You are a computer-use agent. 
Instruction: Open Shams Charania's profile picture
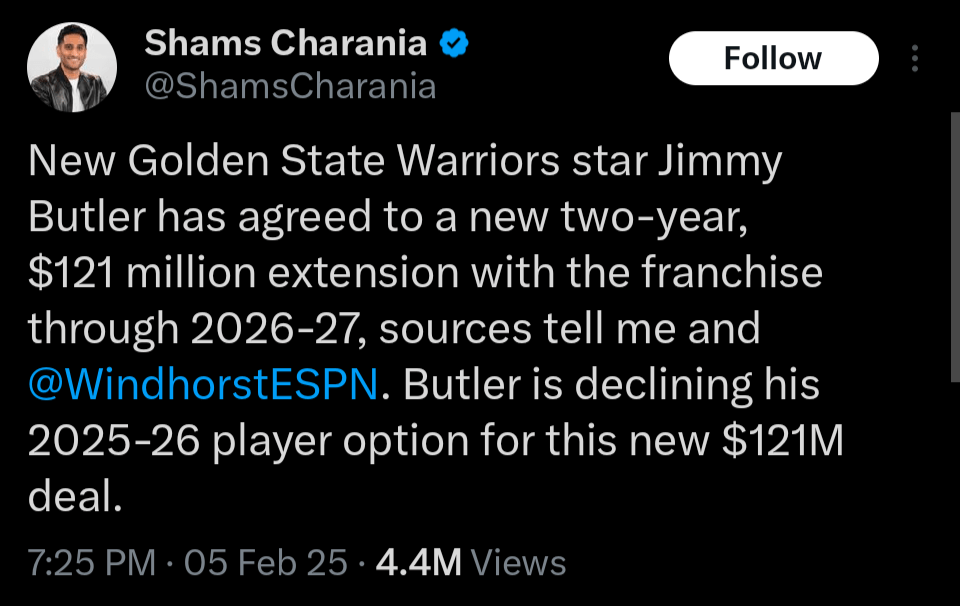(71, 67)
